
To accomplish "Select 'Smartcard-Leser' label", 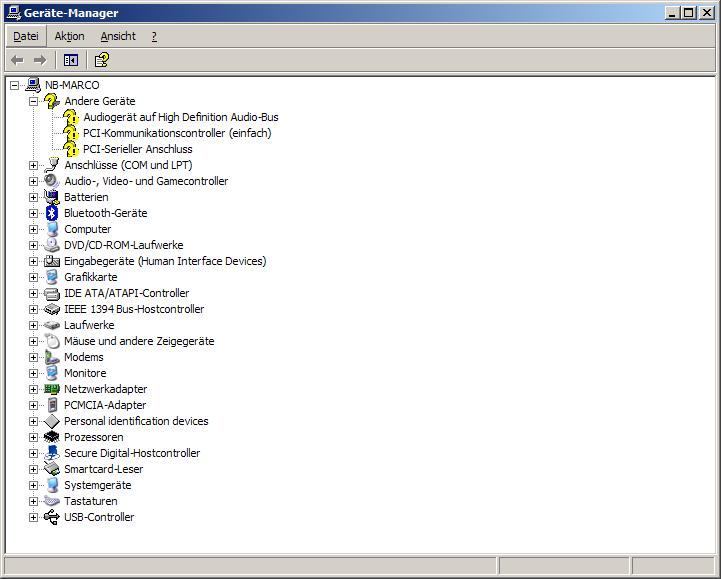I will click(x=103, y=469).
